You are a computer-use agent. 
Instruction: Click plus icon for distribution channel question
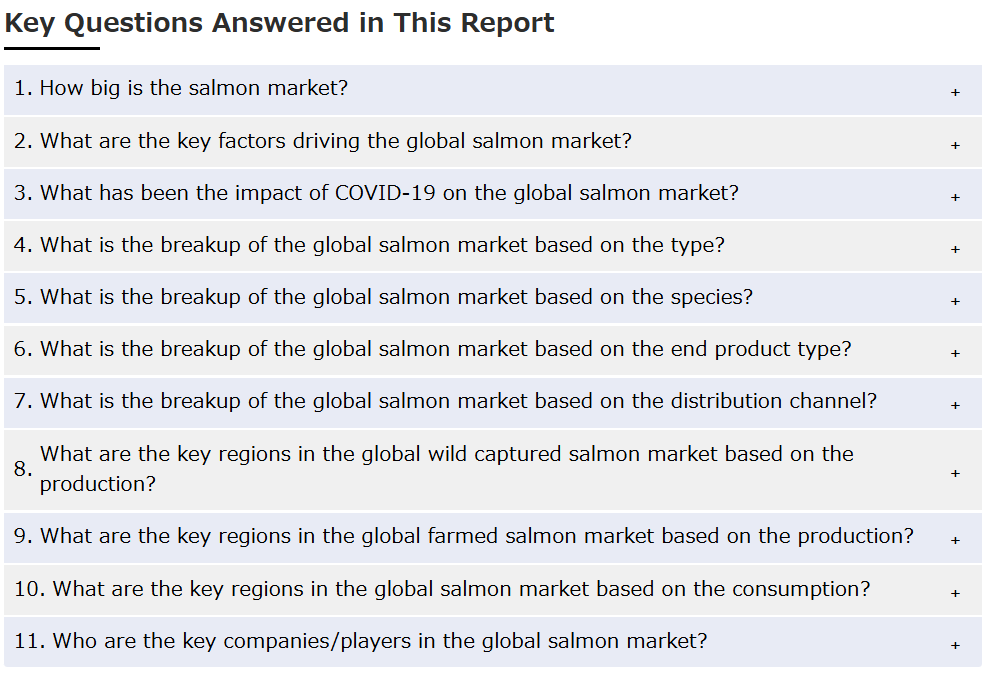(955, 406)
